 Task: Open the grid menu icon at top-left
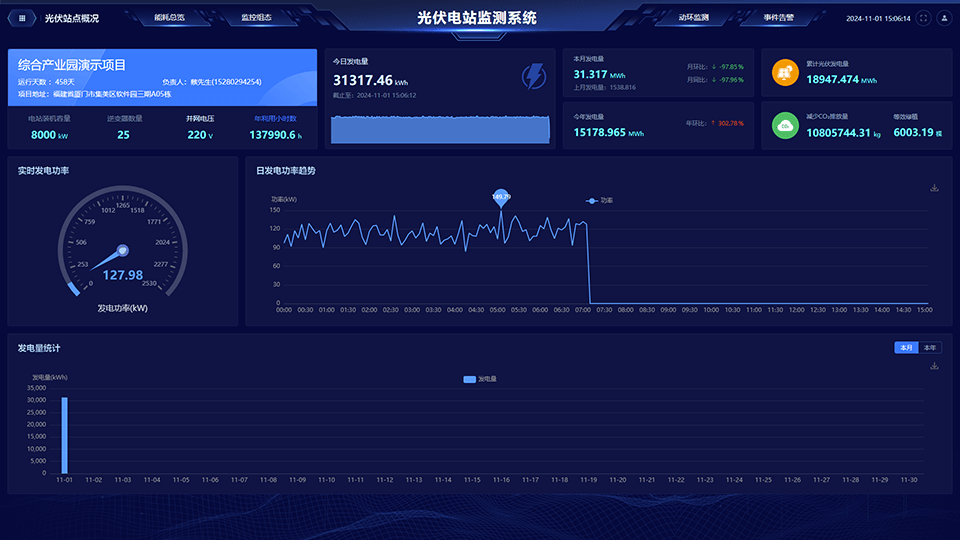click(22, 18)
